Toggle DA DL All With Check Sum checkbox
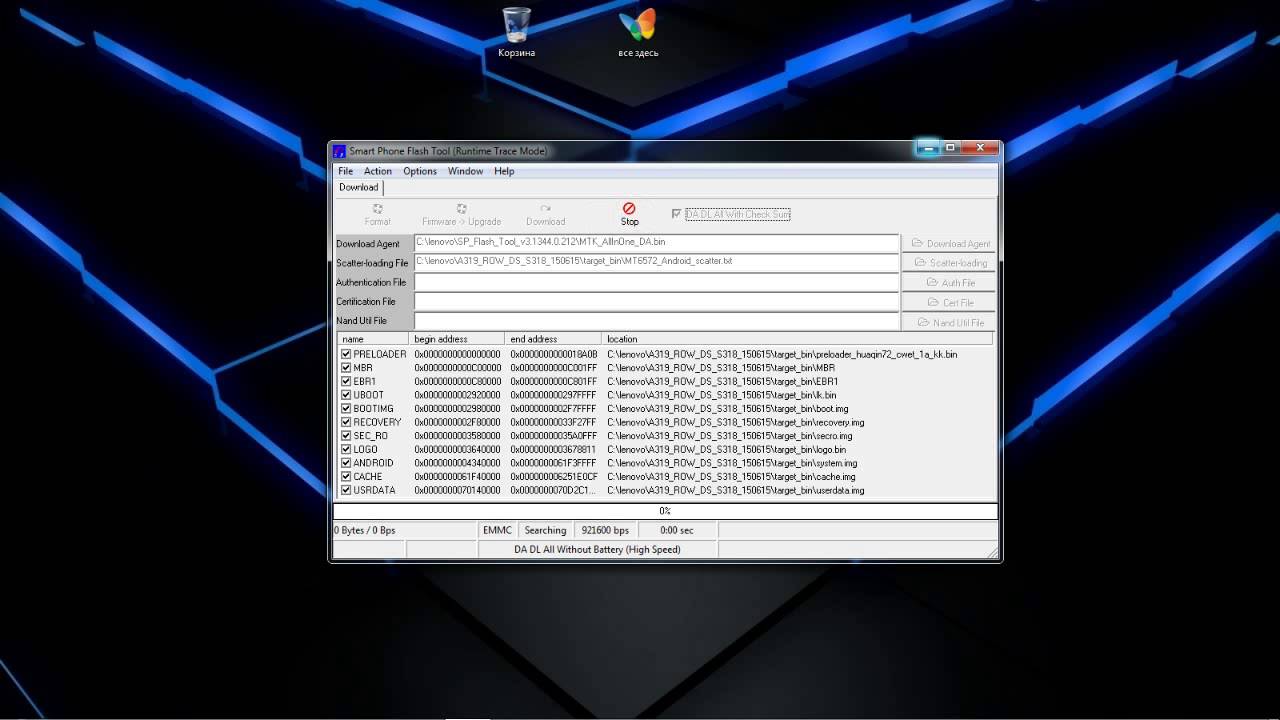The image size is (1280, 720). coord(677,214)
